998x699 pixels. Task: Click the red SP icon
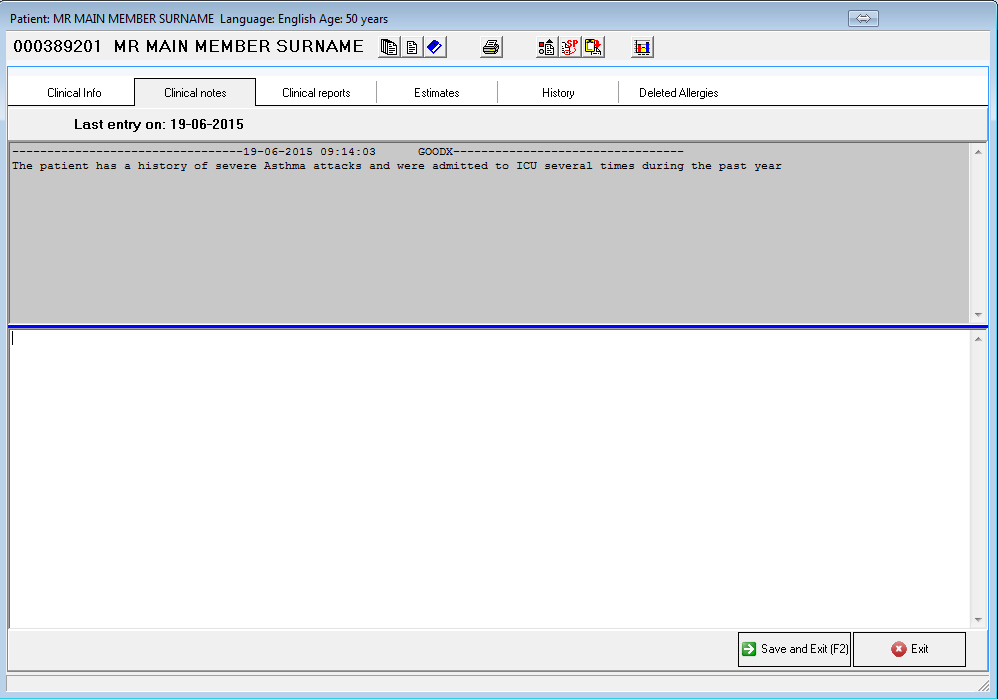570,47
